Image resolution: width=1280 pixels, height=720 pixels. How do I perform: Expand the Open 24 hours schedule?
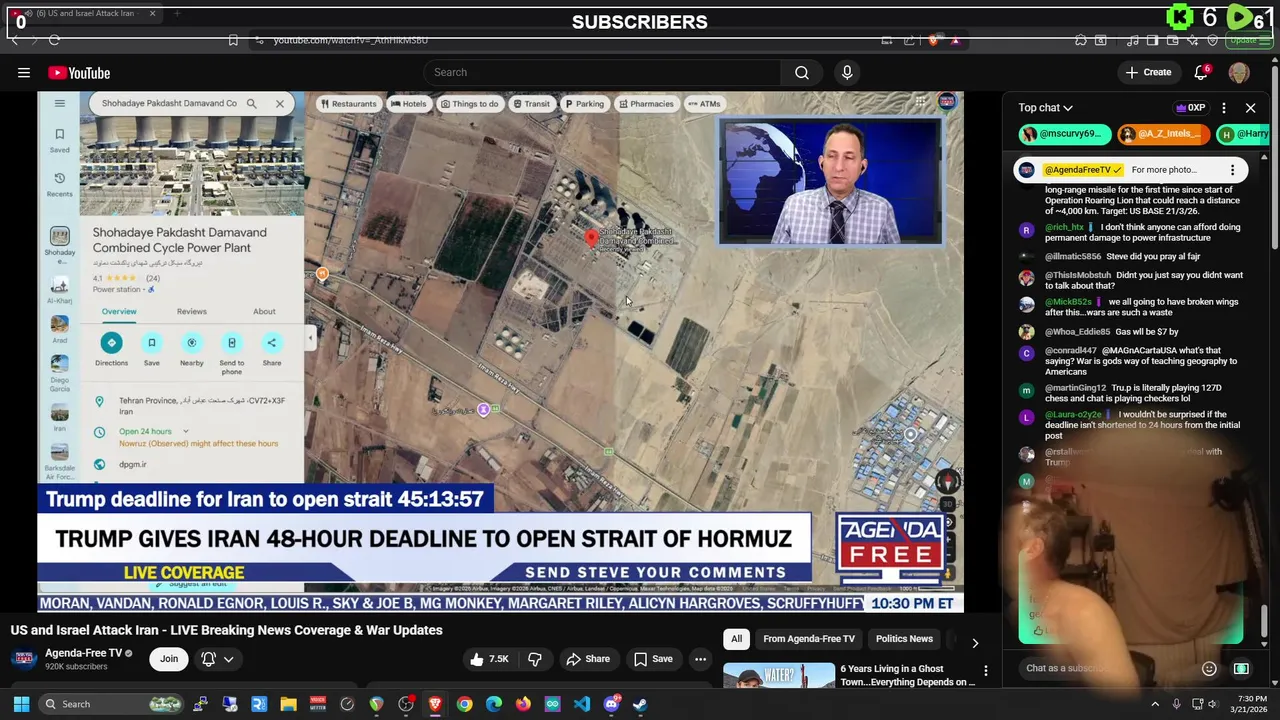pos(185,431)
